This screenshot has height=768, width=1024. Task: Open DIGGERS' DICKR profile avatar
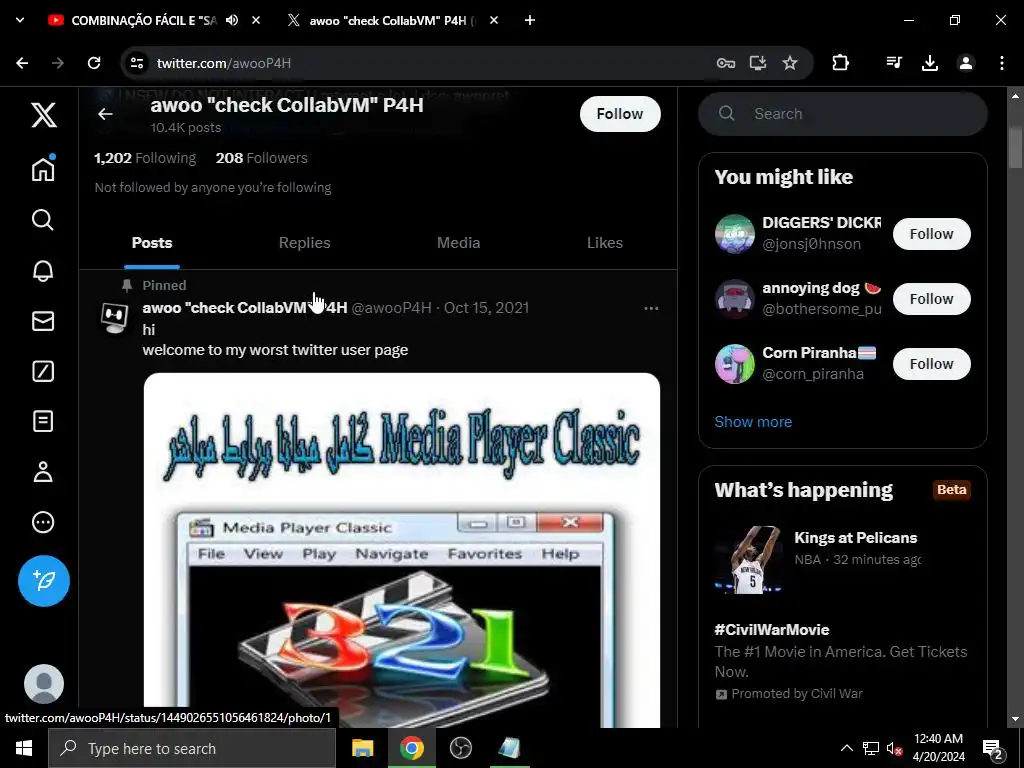click(735, 234)
